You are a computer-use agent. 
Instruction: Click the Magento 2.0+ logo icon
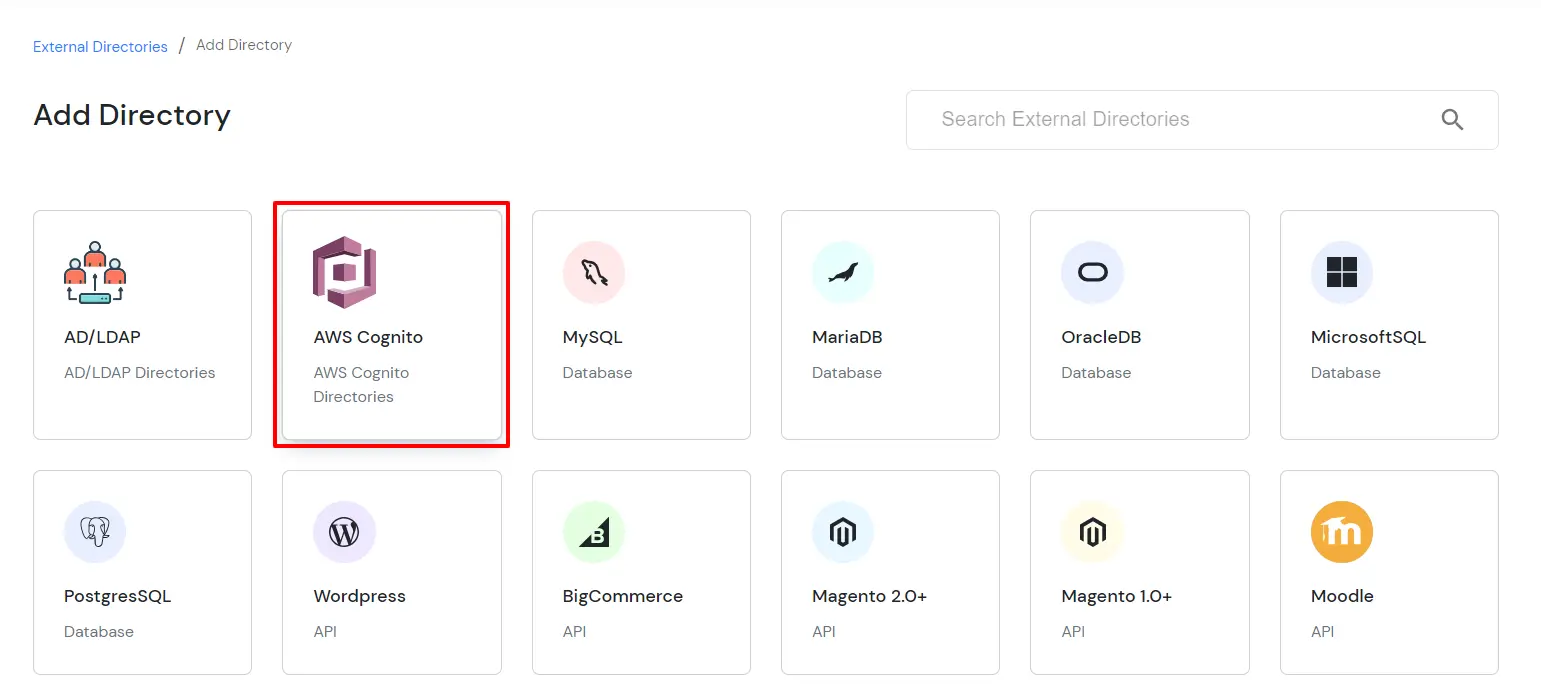click(843, 531)
